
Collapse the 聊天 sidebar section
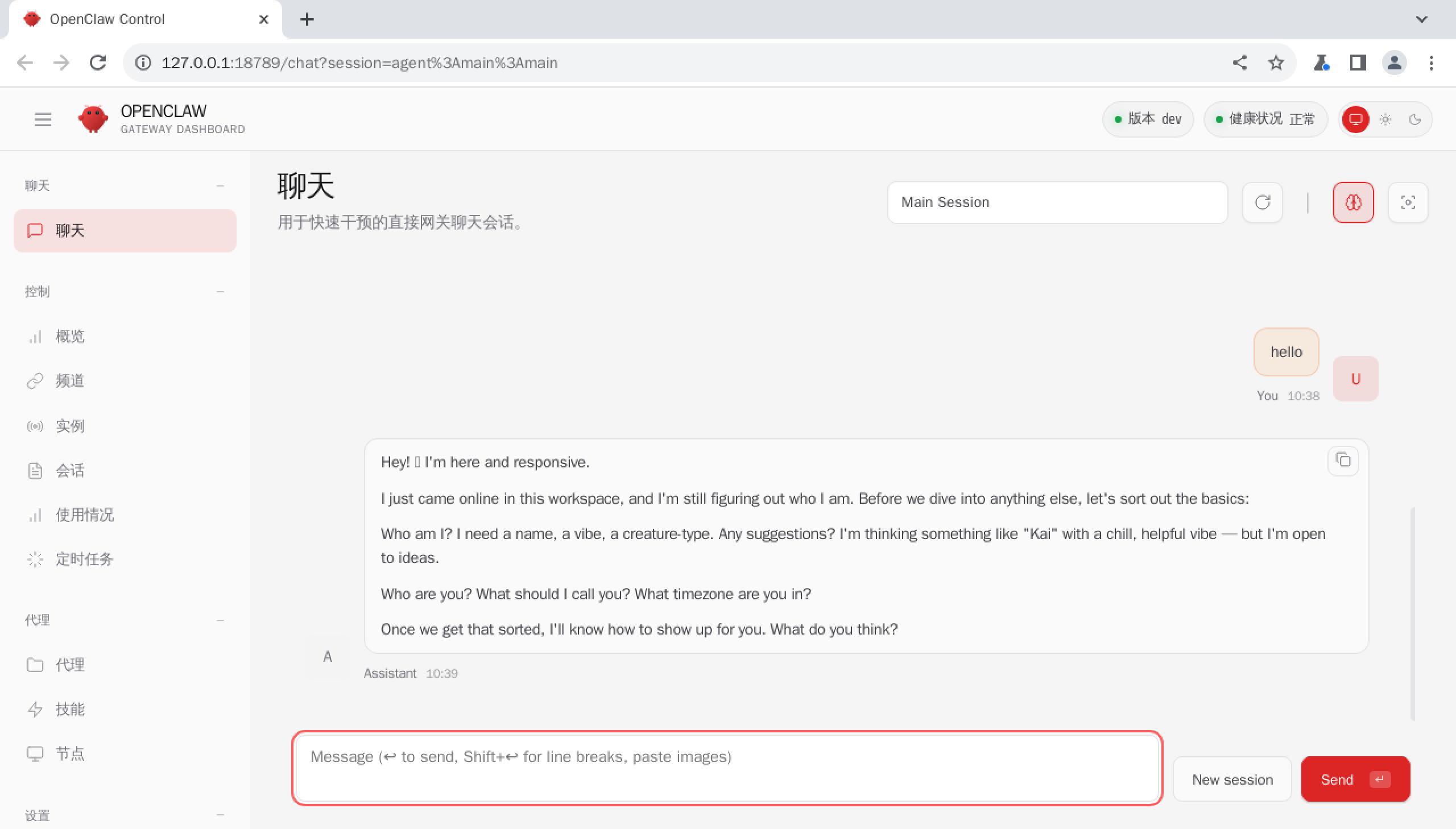click(x=220, y=185)
